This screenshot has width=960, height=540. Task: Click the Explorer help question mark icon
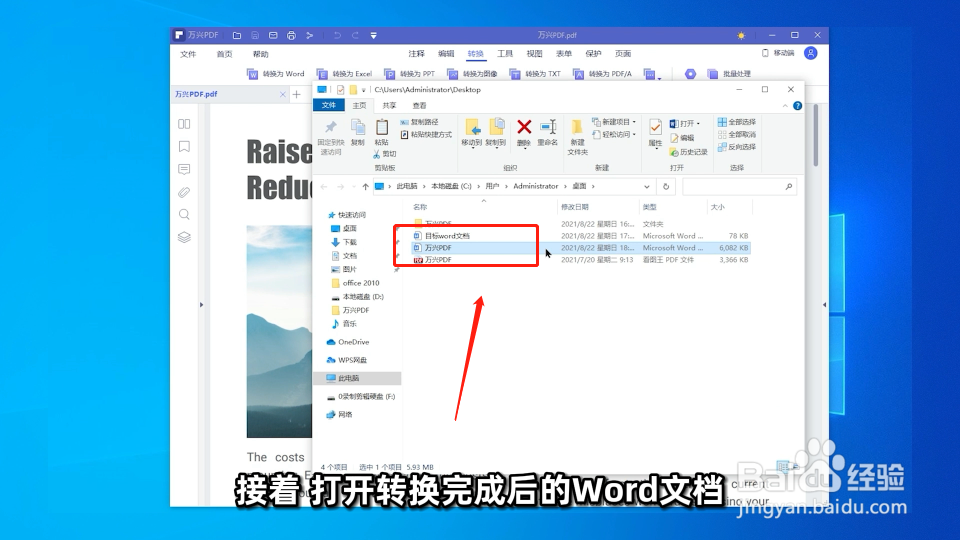[797, 106]
